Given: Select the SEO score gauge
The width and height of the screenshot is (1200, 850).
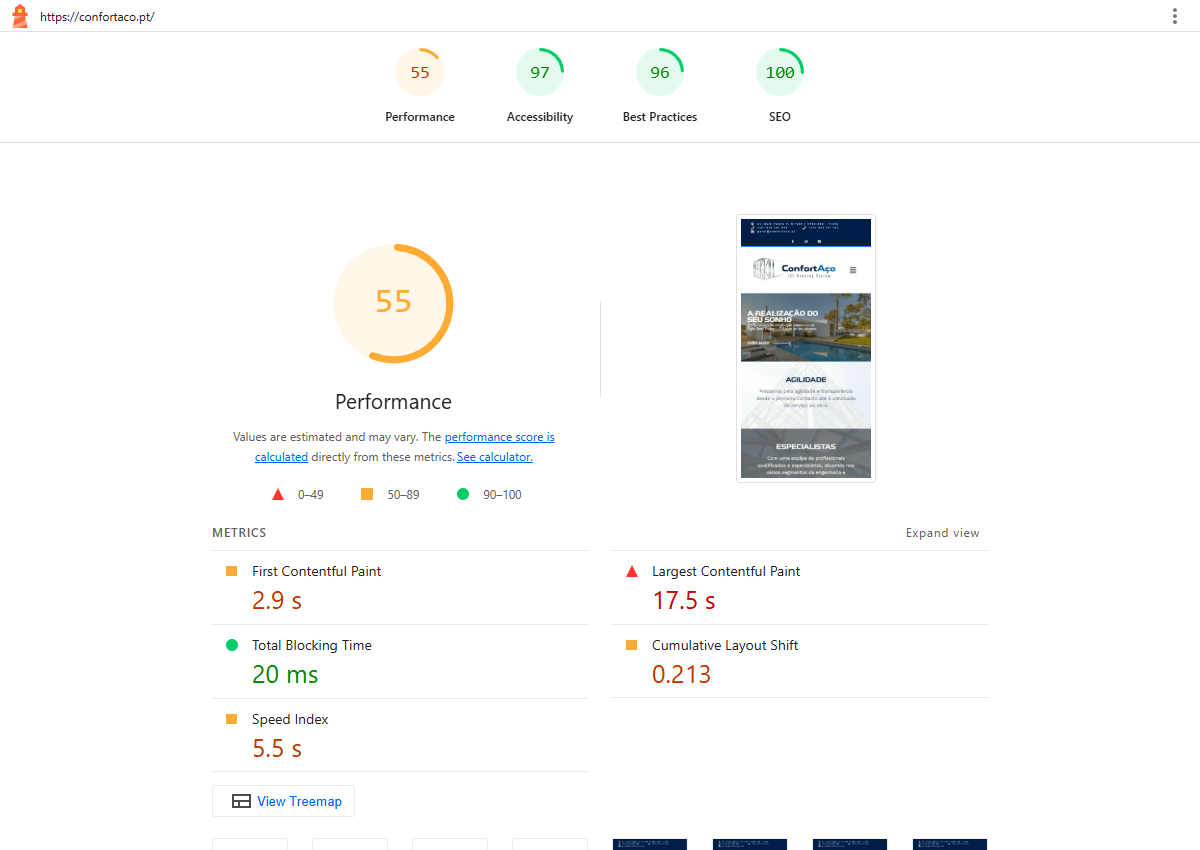Looking at the screenshot, I should click(780, 86).
